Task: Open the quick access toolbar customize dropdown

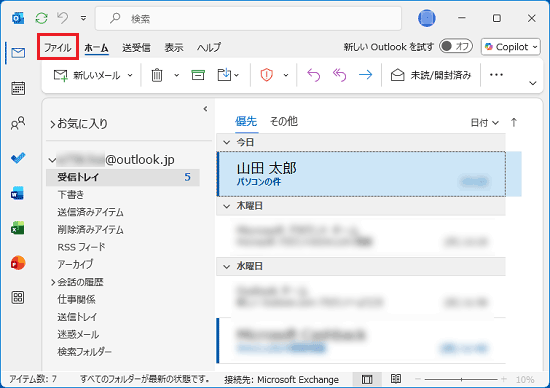Action: coord(83,18)
